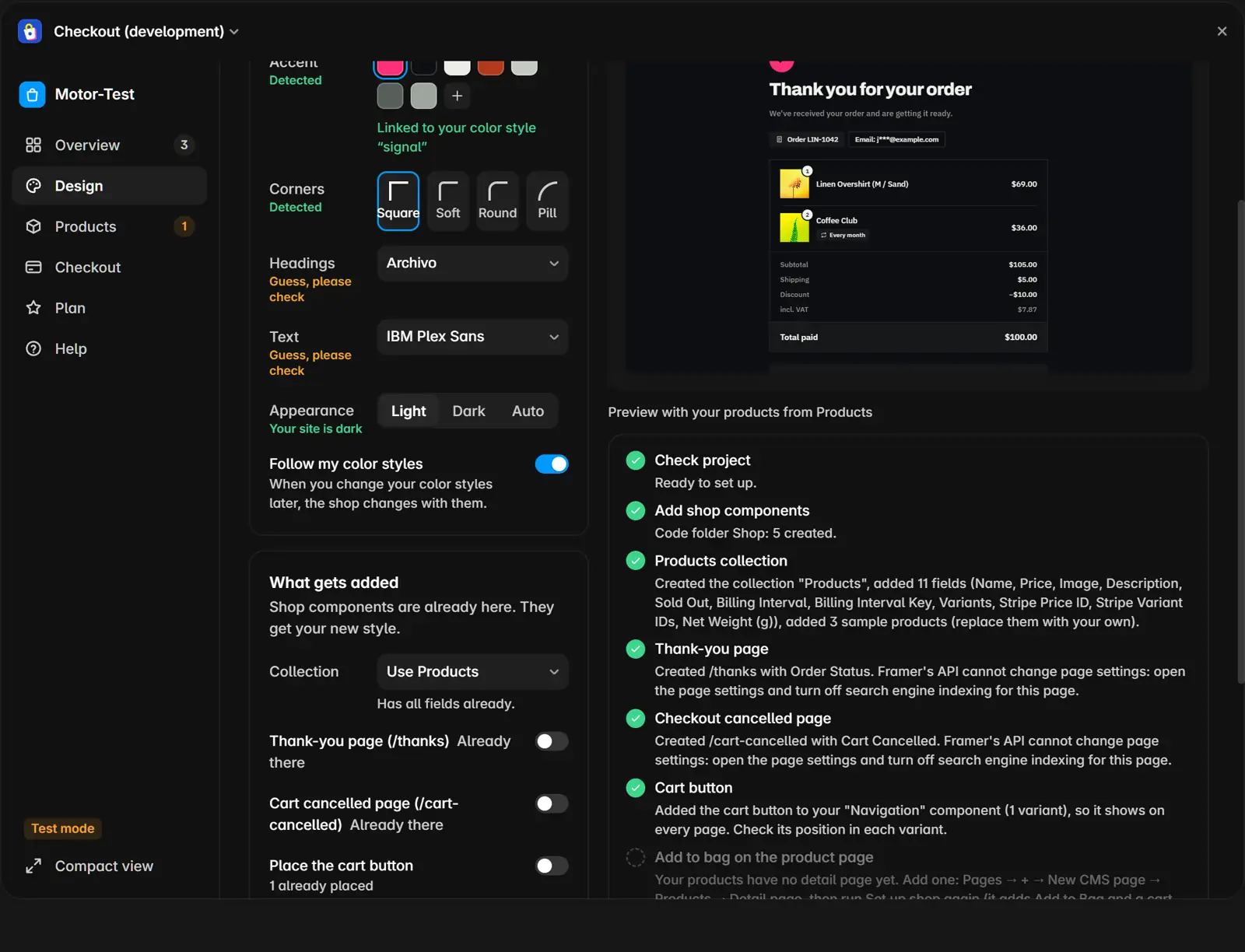Screen dimensions: 1245x952
Task: Pick the pink accent color swatch
Action: (391, 67)
